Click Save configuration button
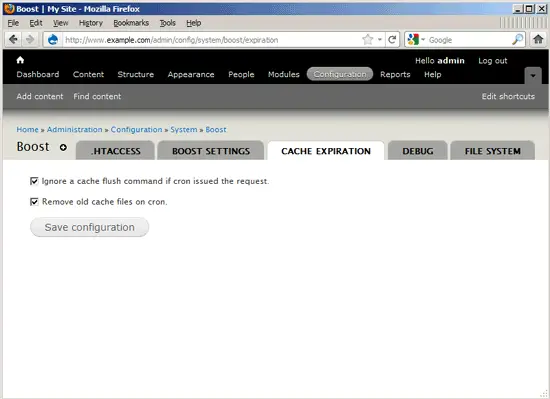The height and width of the screenshot is (399, 550). [x=89, y=227]
